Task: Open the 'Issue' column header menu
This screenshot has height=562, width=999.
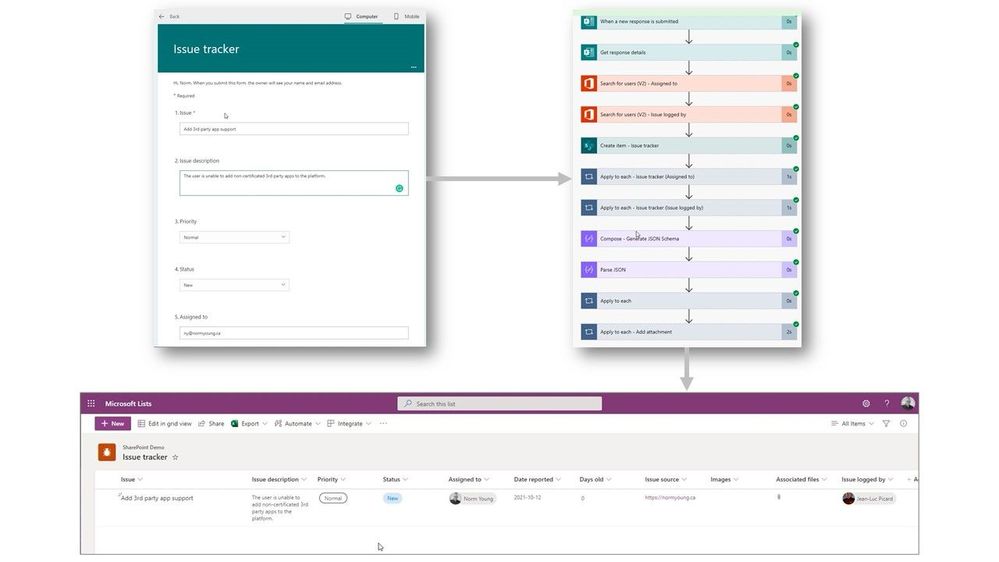Action: click(132, 479)
